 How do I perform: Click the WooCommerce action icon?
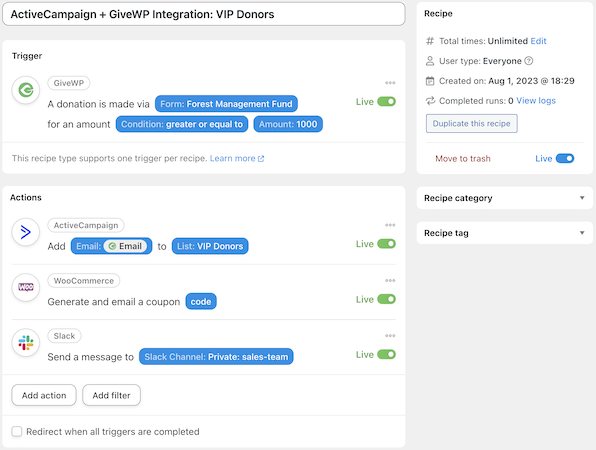click(x=26, y=287)
